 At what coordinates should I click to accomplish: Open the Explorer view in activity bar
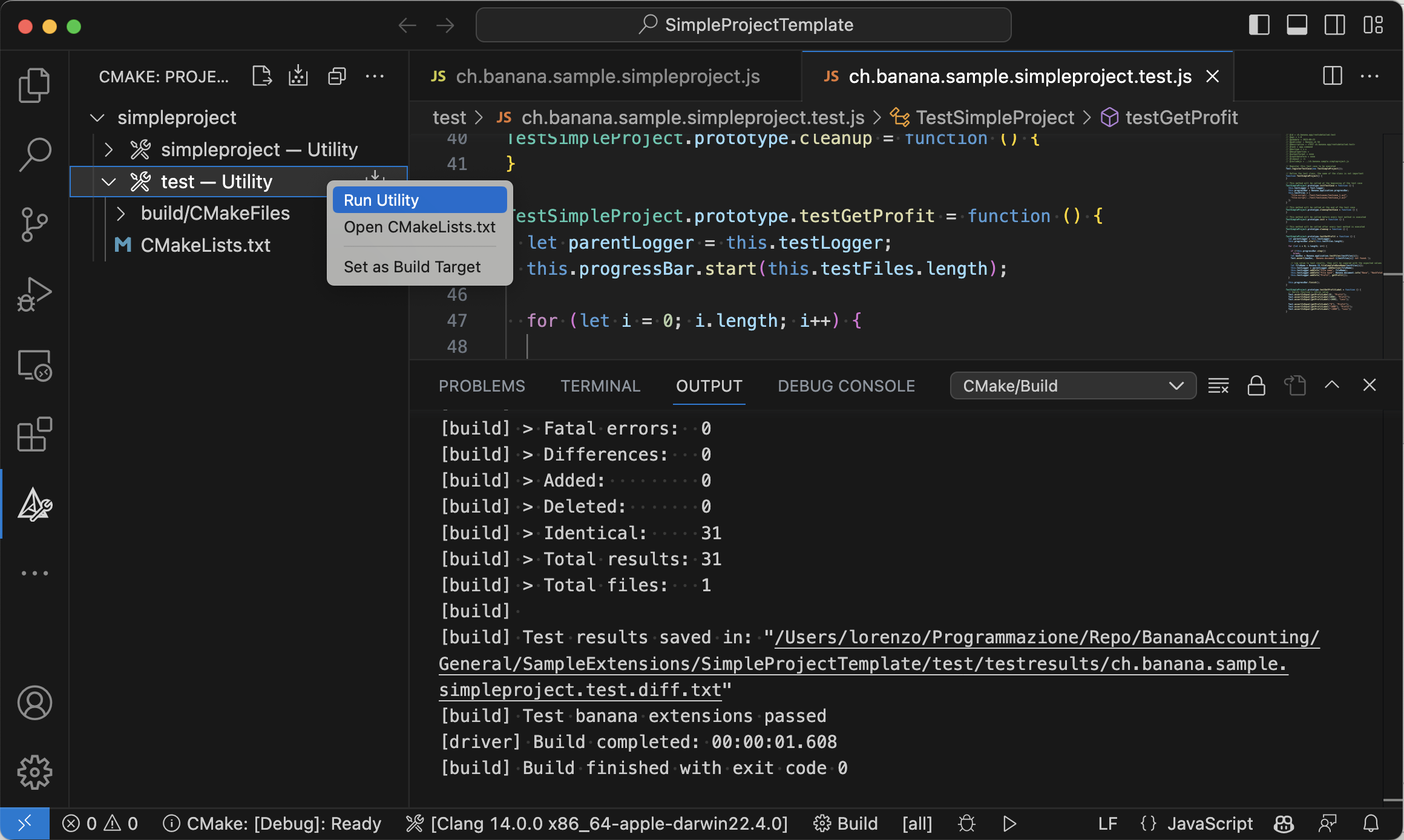pyautogui.click(x=34, y=85)
